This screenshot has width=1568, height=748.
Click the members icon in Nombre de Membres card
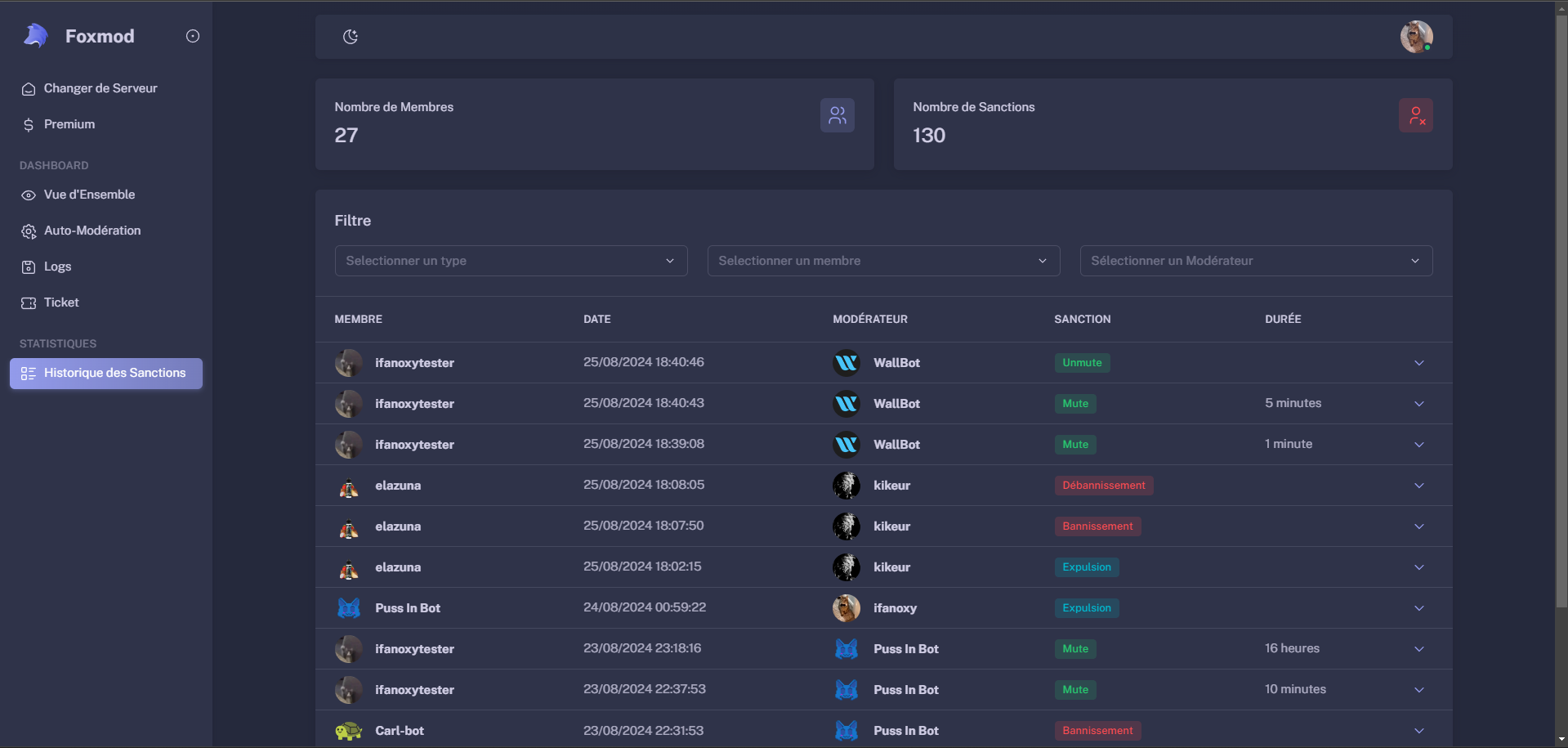click(837, 115)
